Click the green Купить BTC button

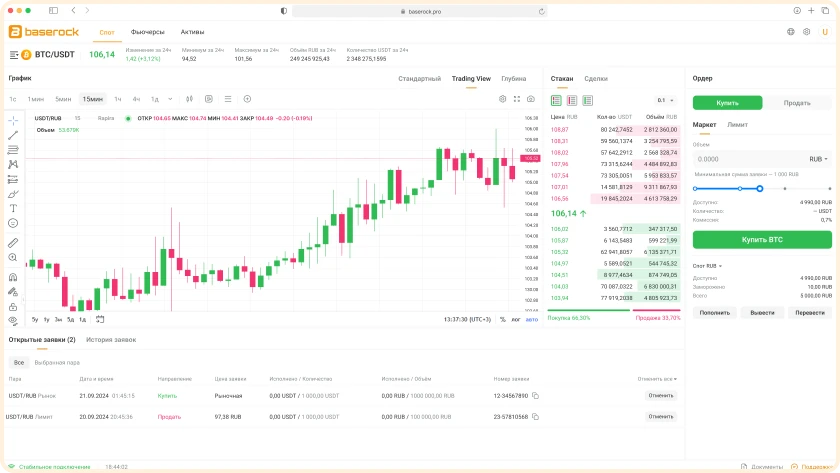tap(762, 239)
